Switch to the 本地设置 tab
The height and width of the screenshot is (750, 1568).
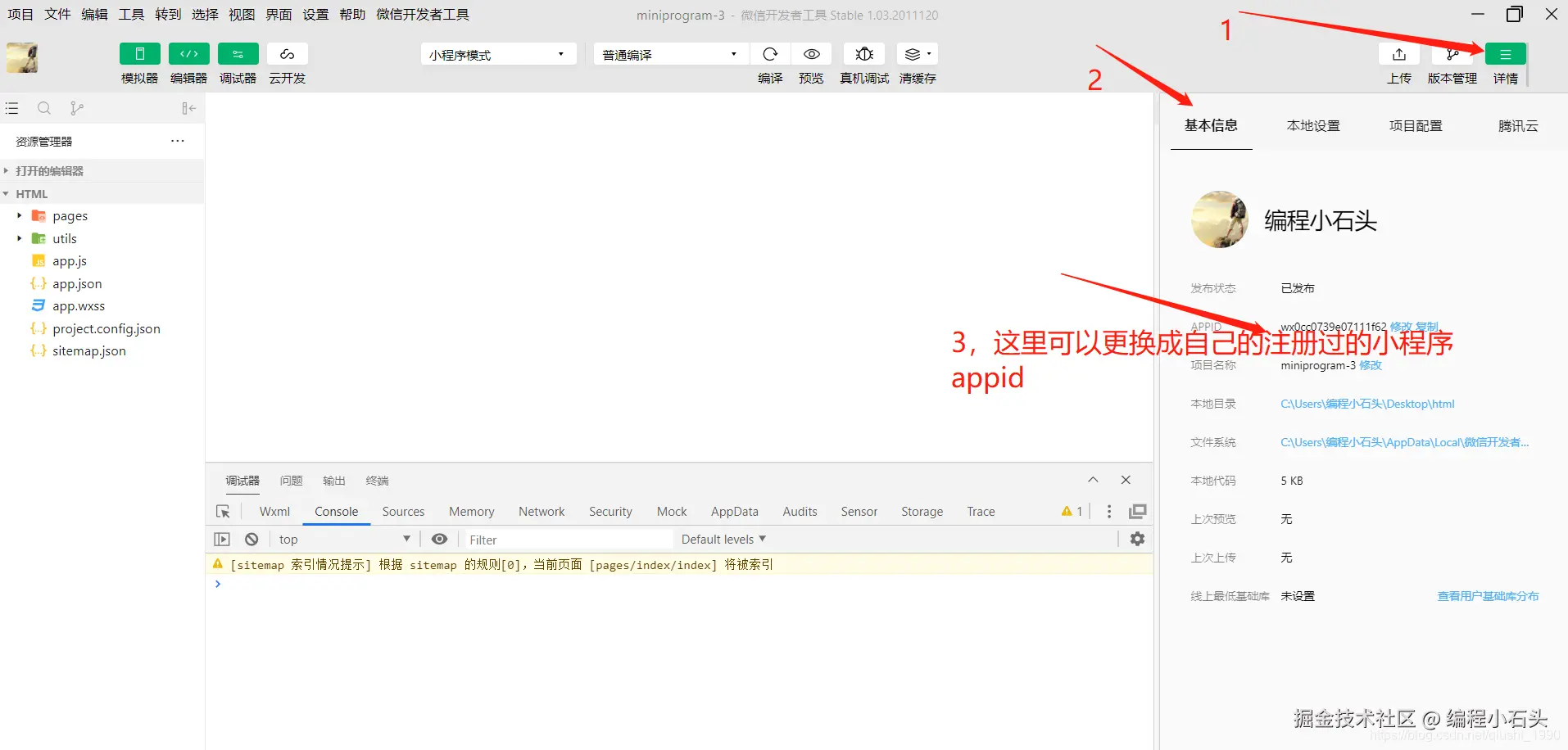(x=1313, y=126)
